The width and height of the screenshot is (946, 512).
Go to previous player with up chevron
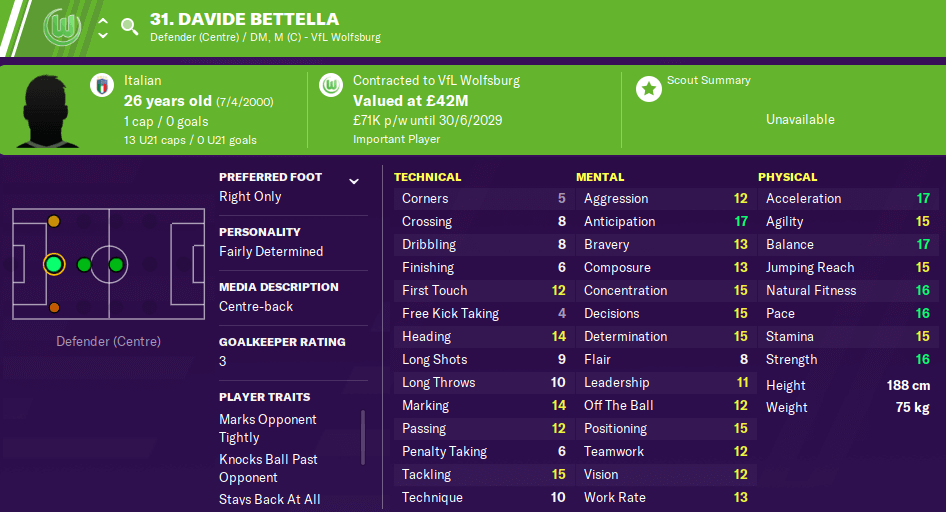click(x=103, y=21)
